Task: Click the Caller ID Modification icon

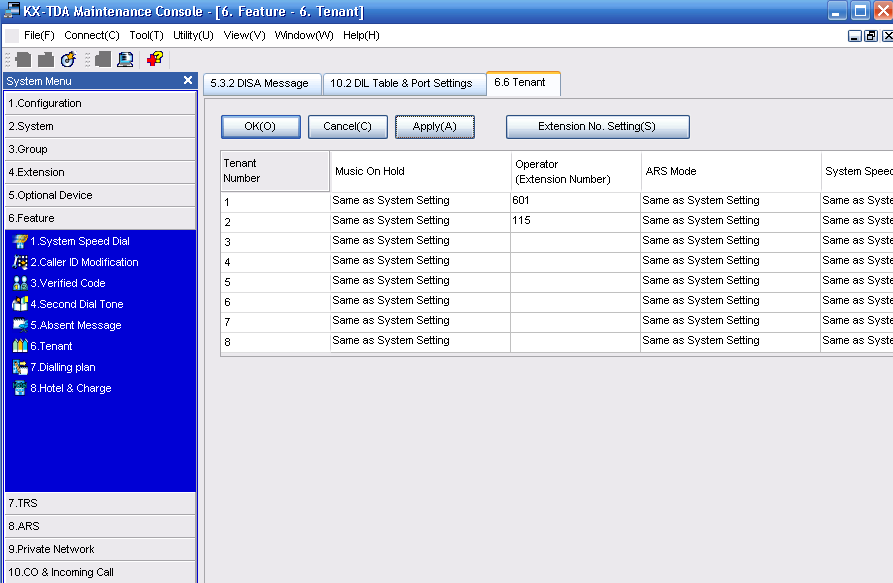Action: tap(20, 262)
